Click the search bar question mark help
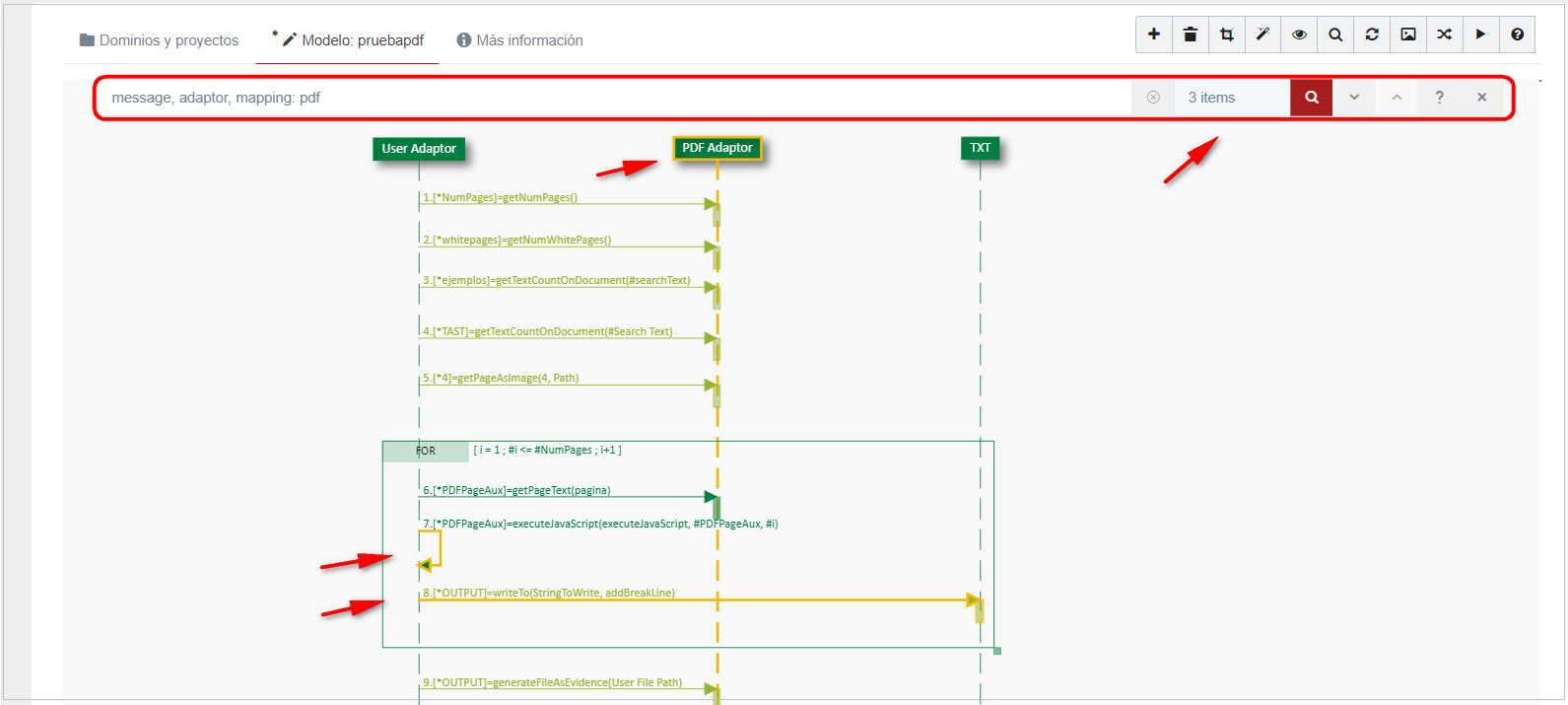 pos(1439,98)
